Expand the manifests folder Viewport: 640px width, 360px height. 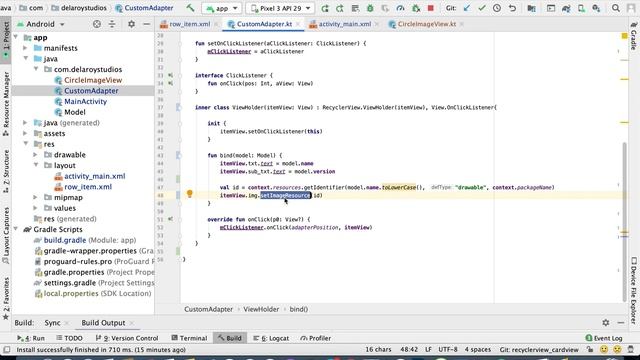(x=25, y=48)
